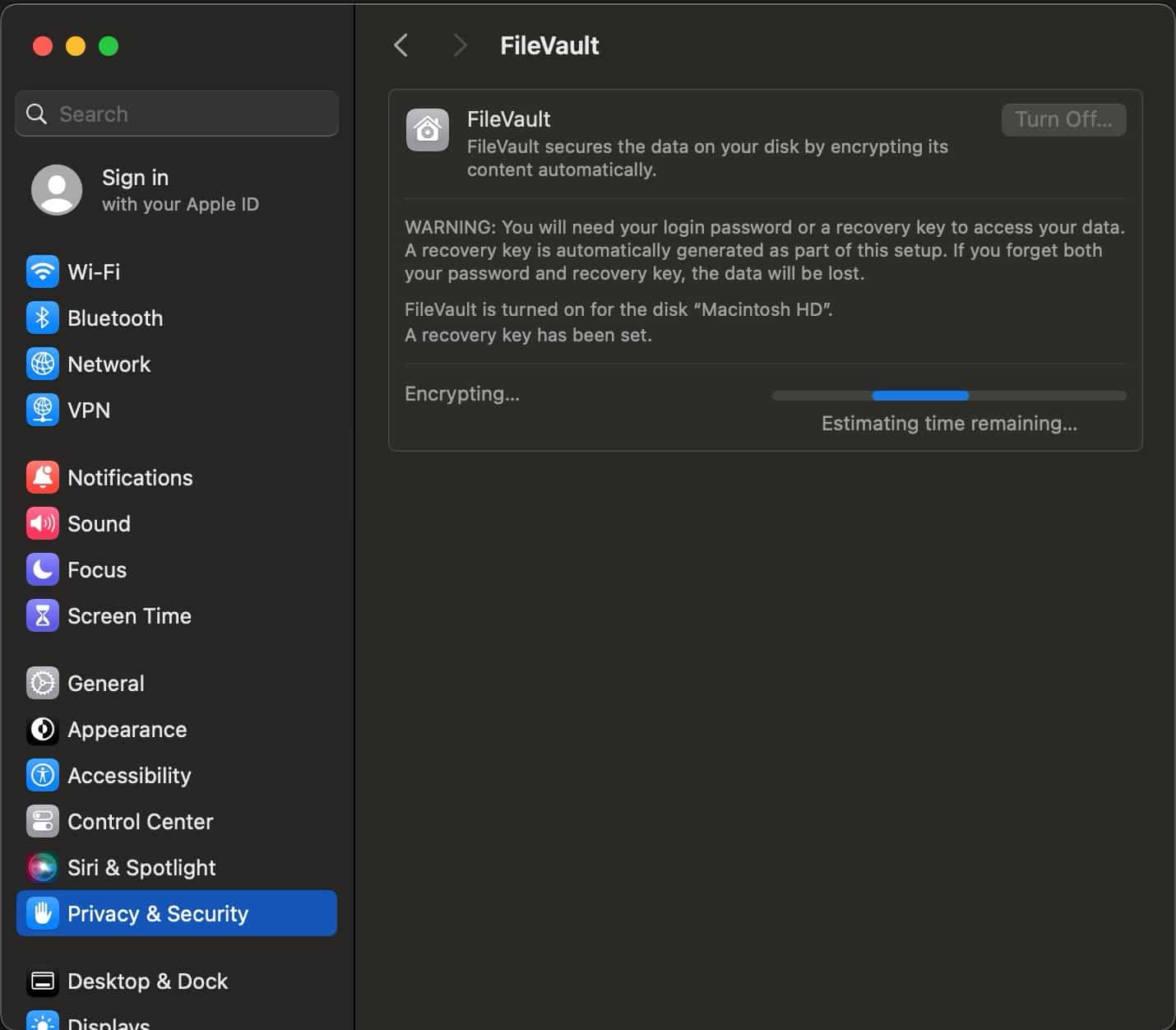Open Wi-Fi settings
1176x1030 pixels.
pyautogui.click(x=177, y=271)
